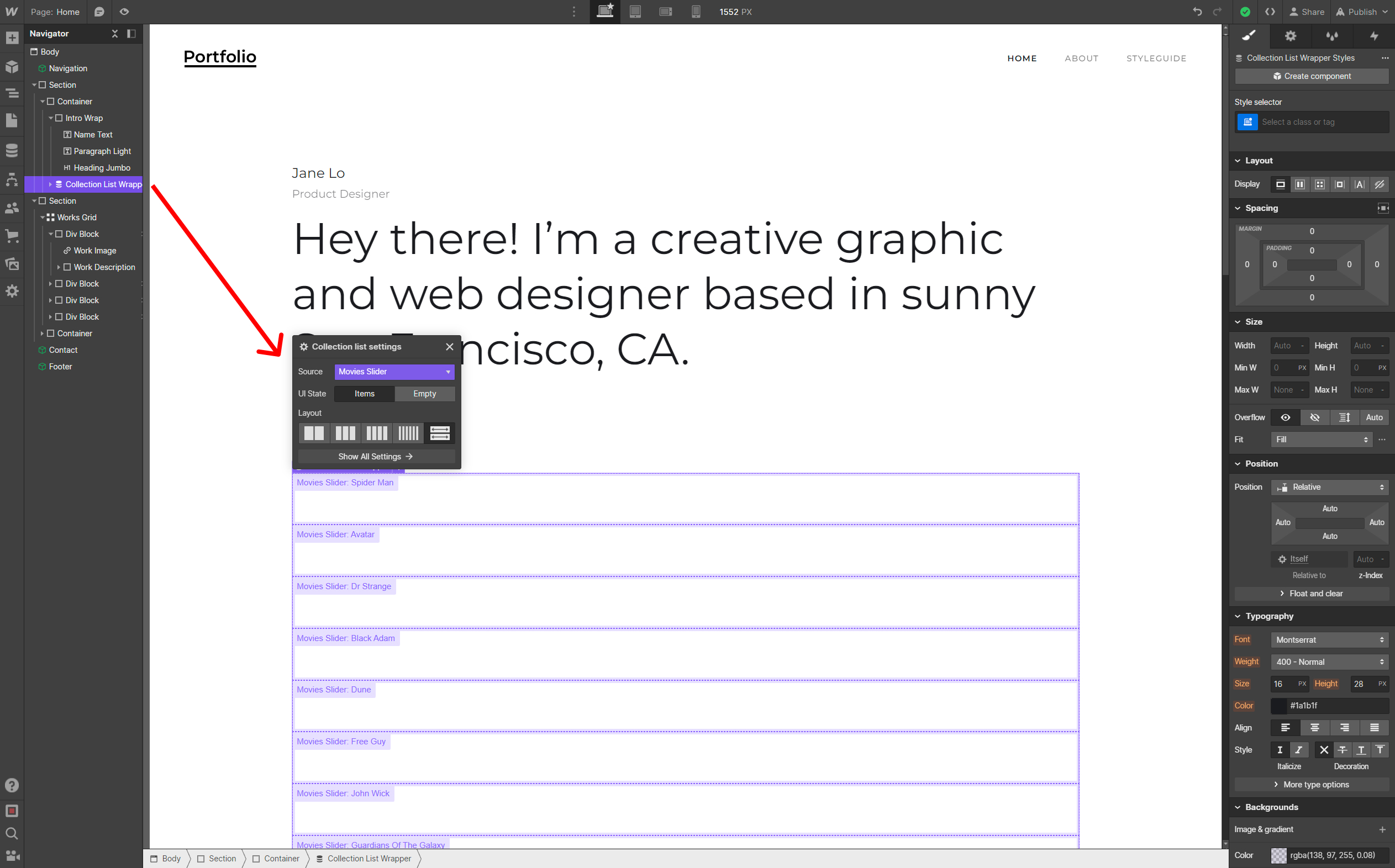
Task: Set Overflow to Auto
Action: coord(1374,417)
